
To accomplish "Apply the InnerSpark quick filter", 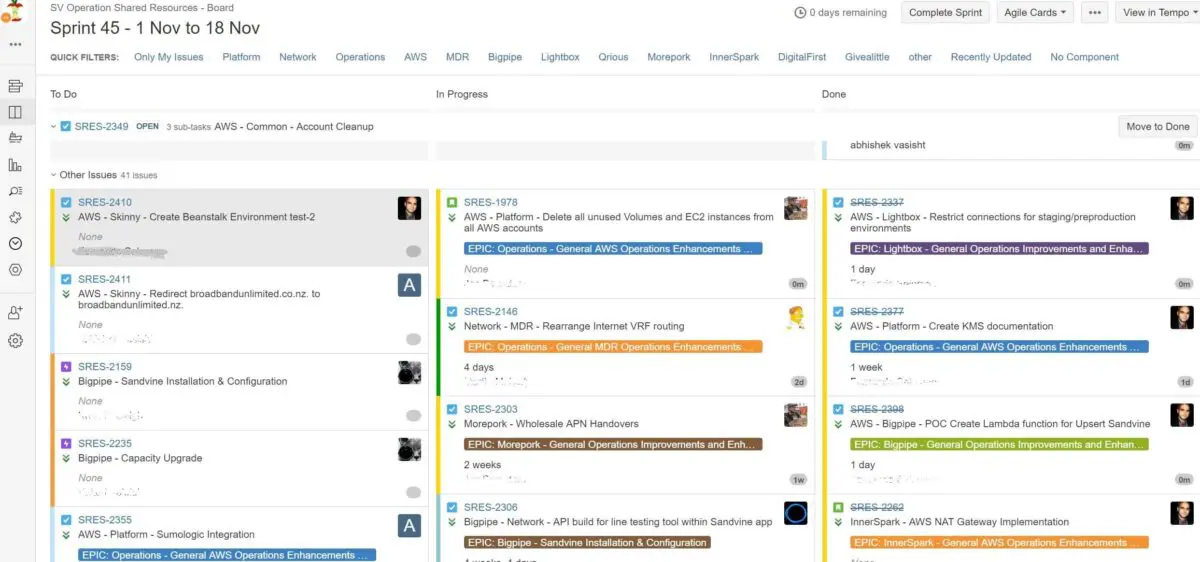I will (735, 57).
